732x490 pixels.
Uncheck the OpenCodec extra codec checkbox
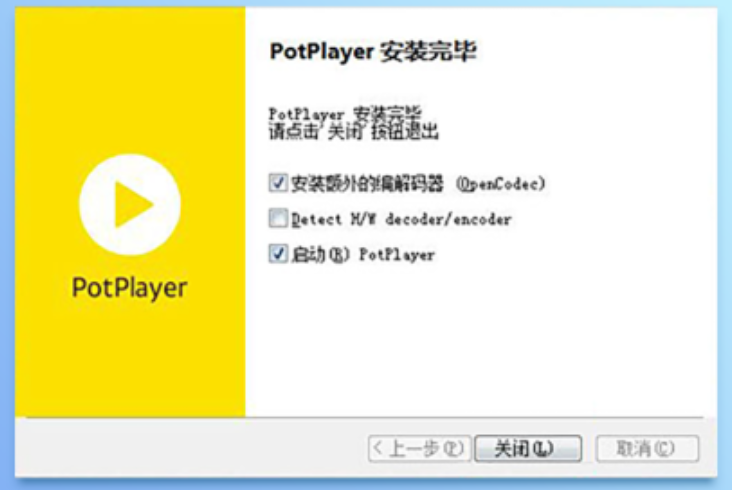278,182
